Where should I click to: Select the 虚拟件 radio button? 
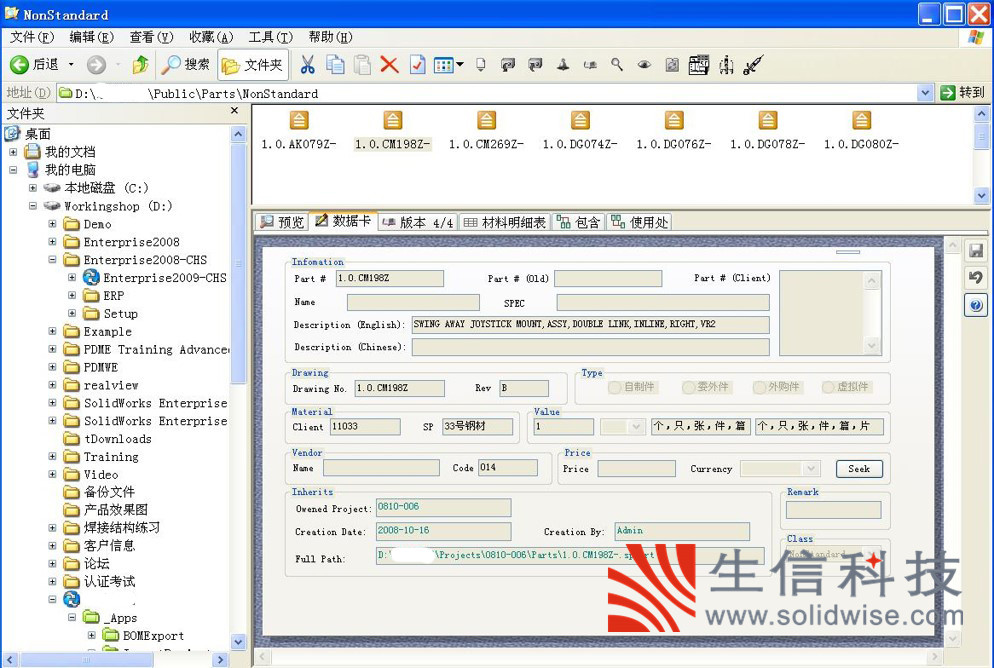coord(846,387)
